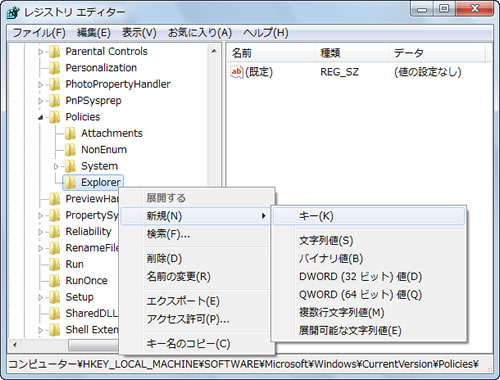Click the (値の設定なし) data cell
The width and height of the screenshot is (500, 380).
(x=428, y=72)
